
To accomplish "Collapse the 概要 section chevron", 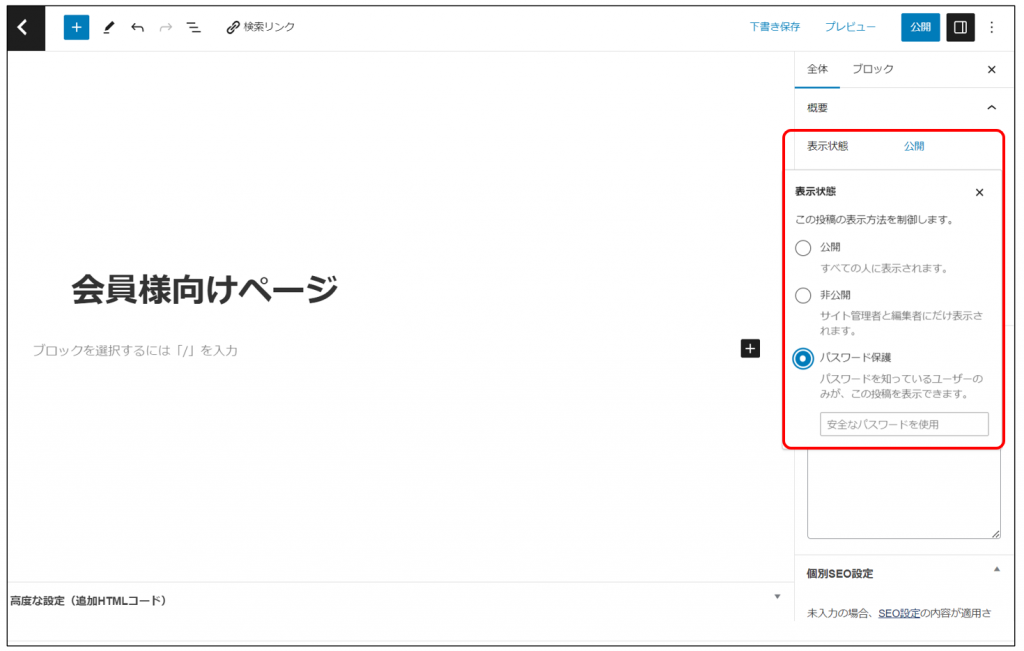I will click(x=991, y=108).
